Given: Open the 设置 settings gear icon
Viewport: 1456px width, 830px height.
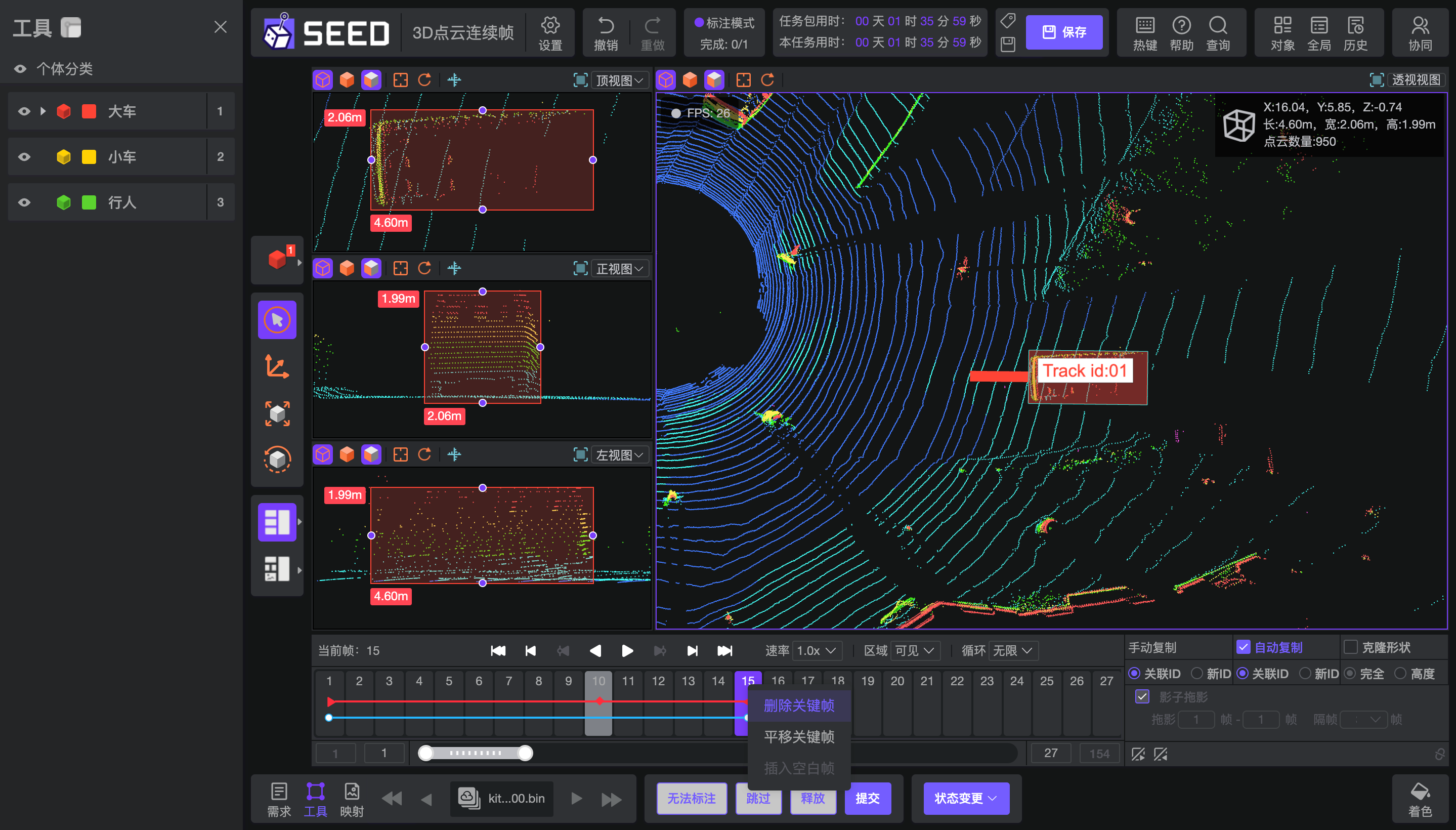Looking at the screenshot, I should [x=550, y=26].
